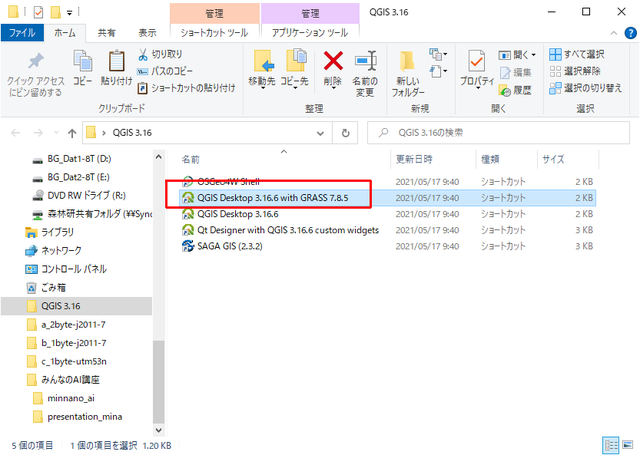This screenshot has height=455, width=640.
Task: Click the QGIS 3.16の検索 search box
Action: pyautogui.click(x=498, y=133)
